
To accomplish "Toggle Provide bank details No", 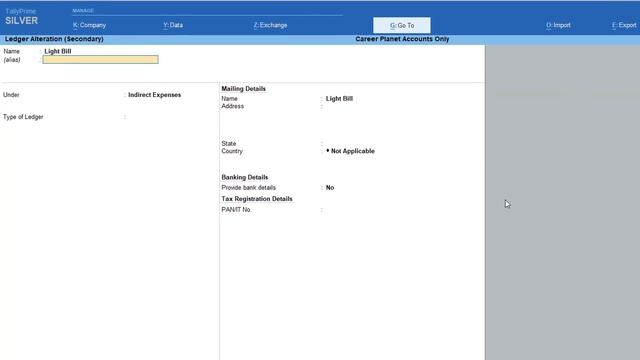I will (330, 188).
